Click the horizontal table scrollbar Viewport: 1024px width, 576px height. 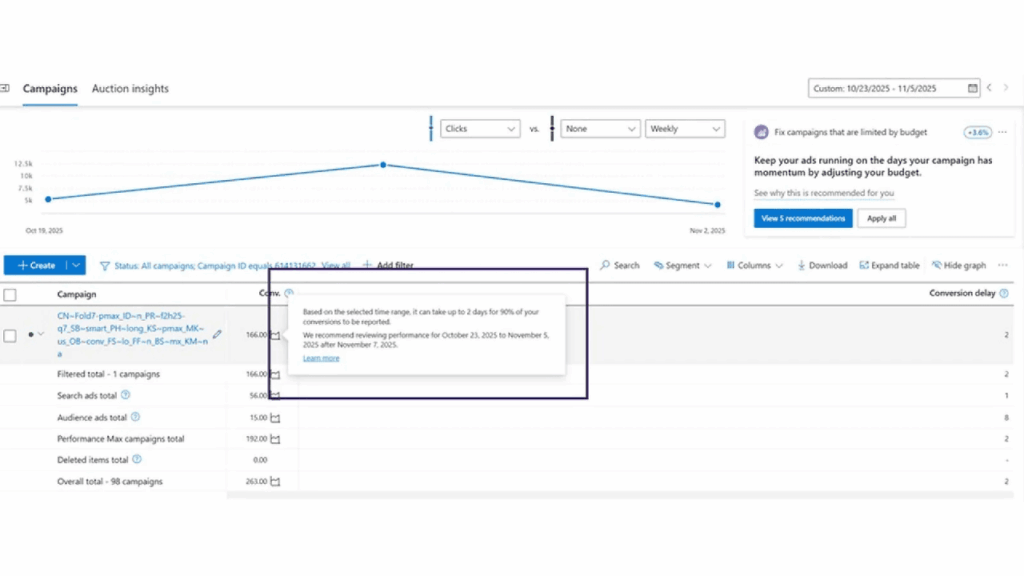620,496
